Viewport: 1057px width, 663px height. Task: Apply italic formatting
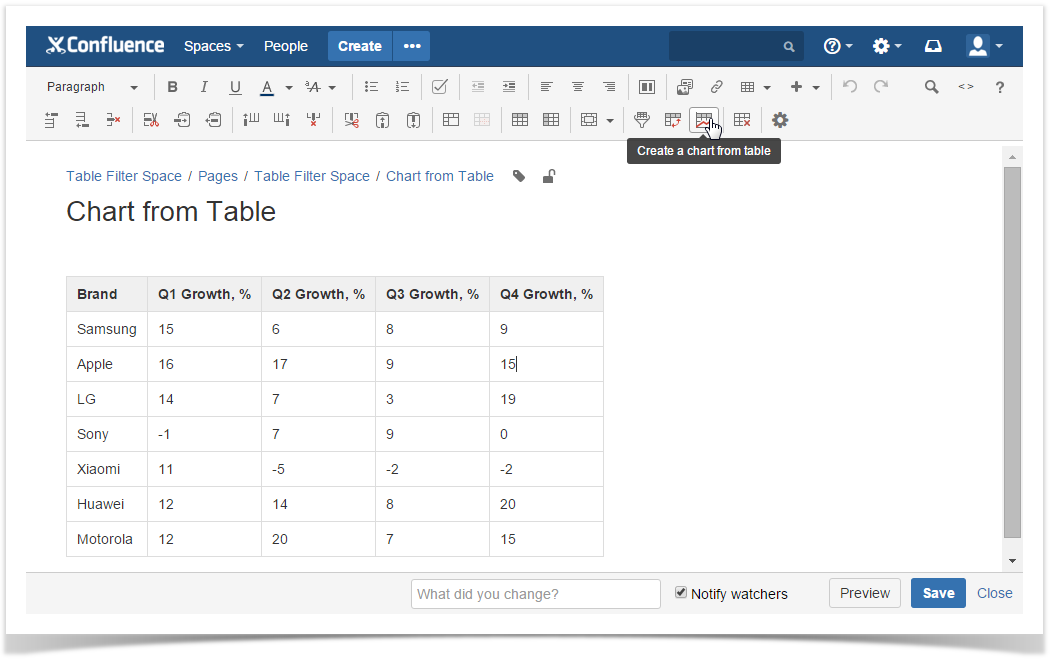point(204,87)
